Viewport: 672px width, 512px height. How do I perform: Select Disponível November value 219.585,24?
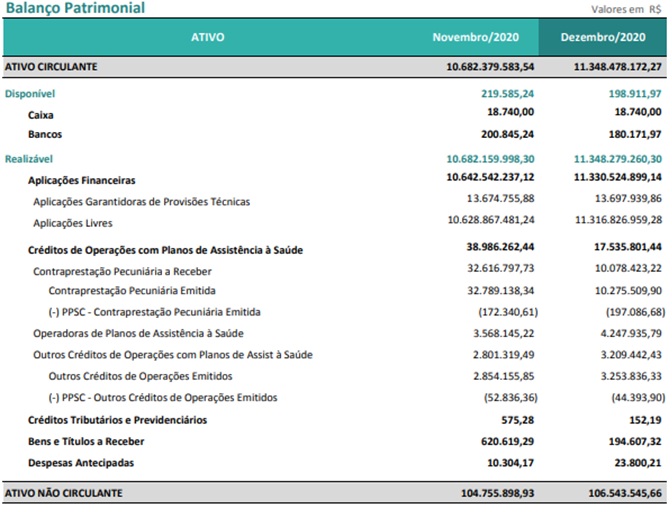click(507, 93)
